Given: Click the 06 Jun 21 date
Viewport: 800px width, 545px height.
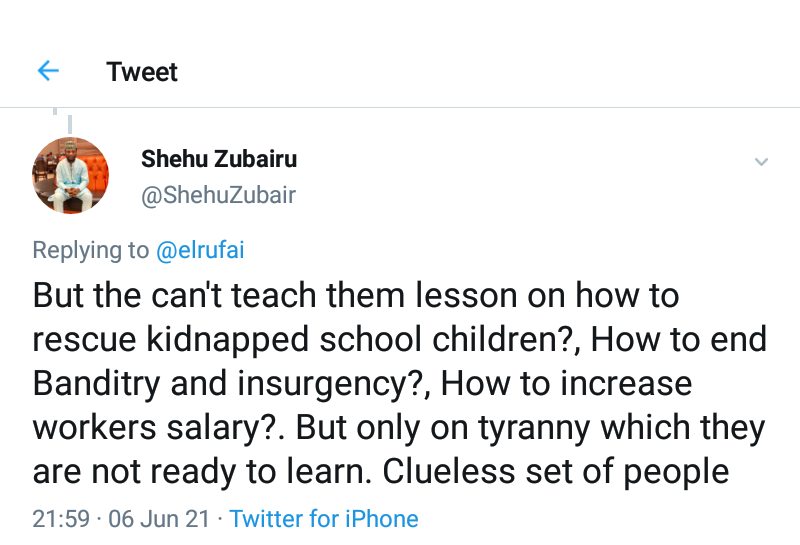Looking at the screenshot, I should click(157, 519).
